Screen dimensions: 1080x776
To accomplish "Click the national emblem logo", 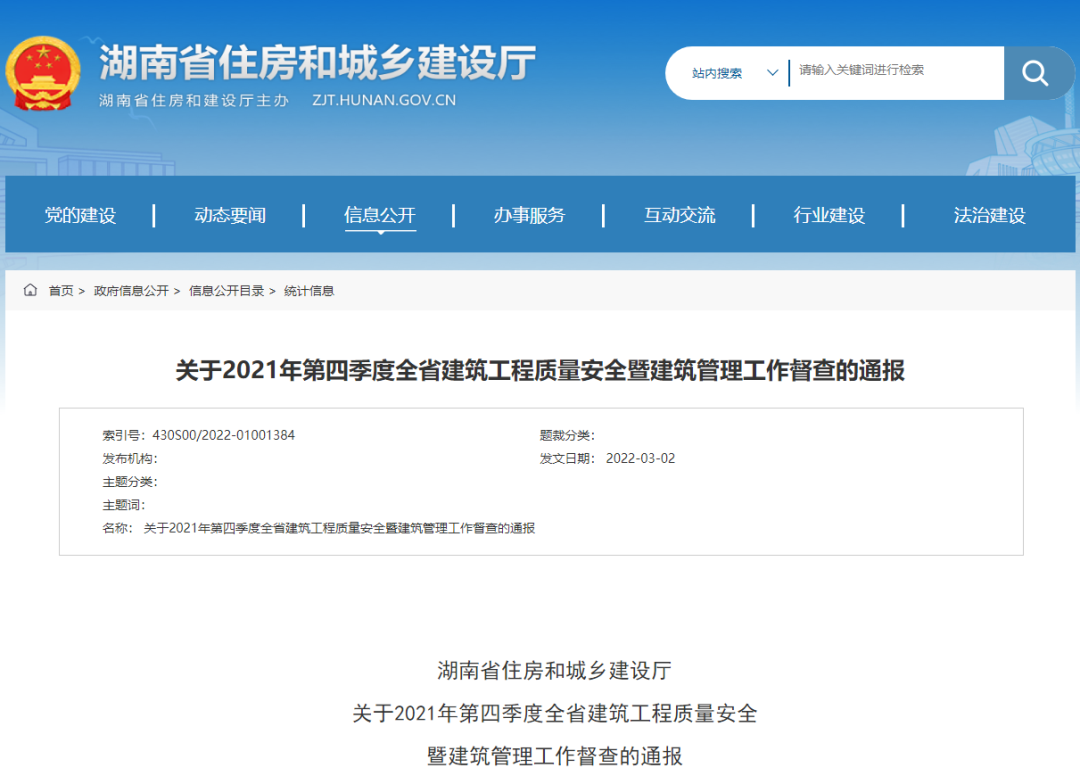I will (x=43, y=74).
